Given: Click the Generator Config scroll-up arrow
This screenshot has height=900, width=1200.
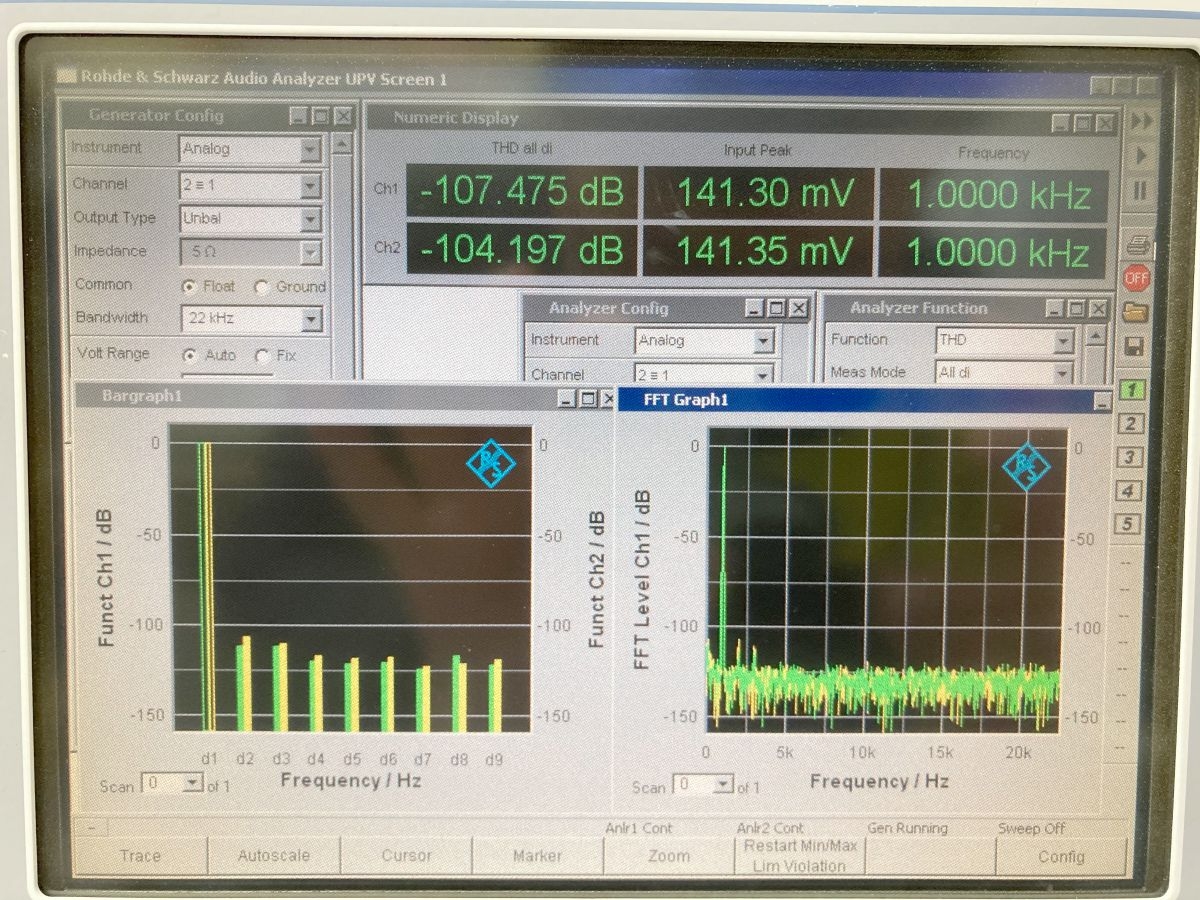Looking at the screenshot, I should click(x=342, y=144).
